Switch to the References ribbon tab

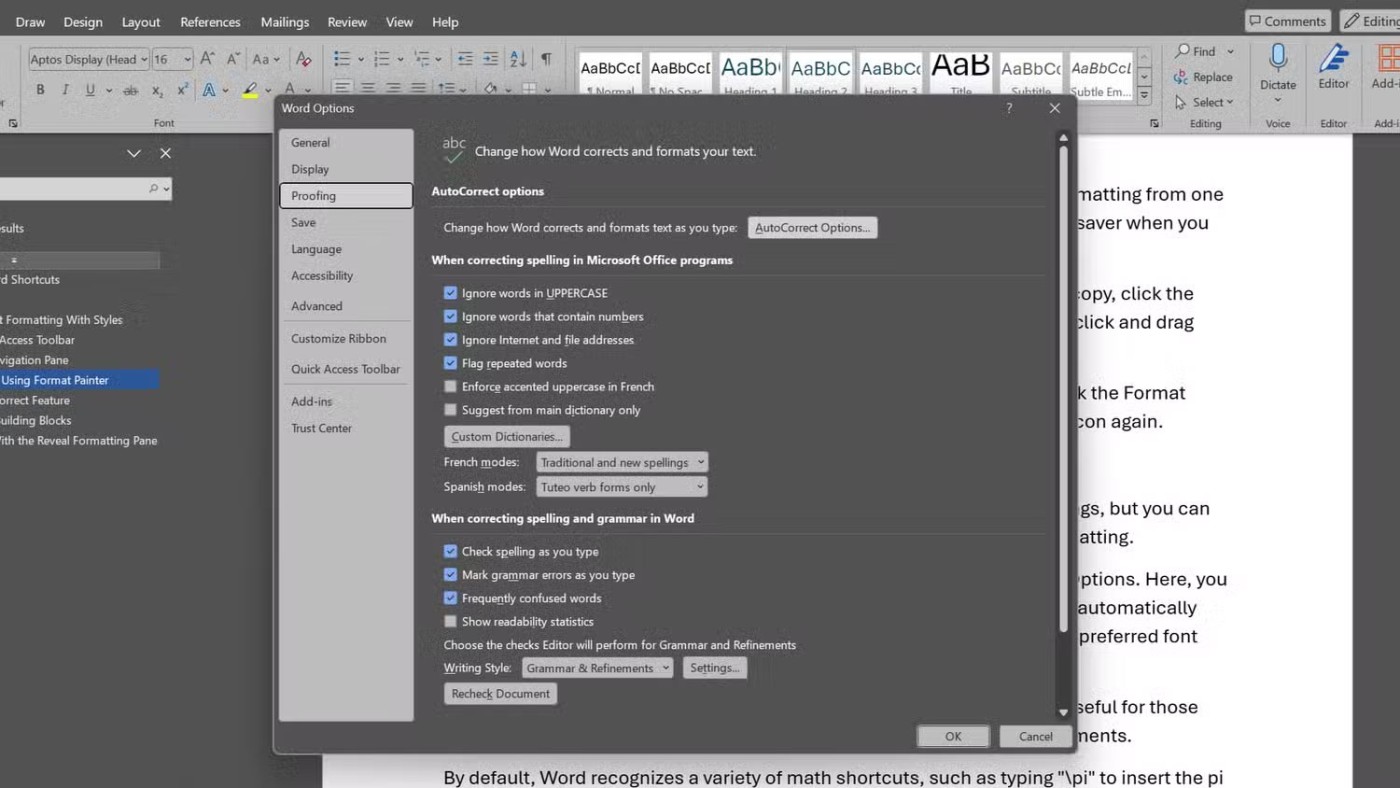pyautogui.click(x=210, y=22)
